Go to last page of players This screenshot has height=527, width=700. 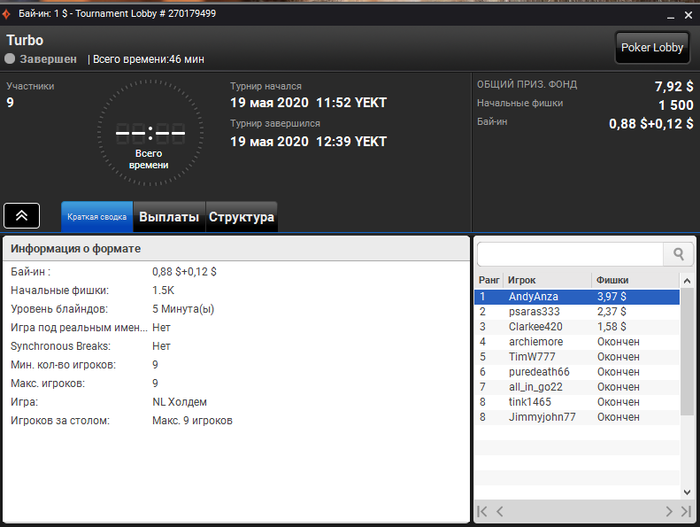[x=686, y=511]
